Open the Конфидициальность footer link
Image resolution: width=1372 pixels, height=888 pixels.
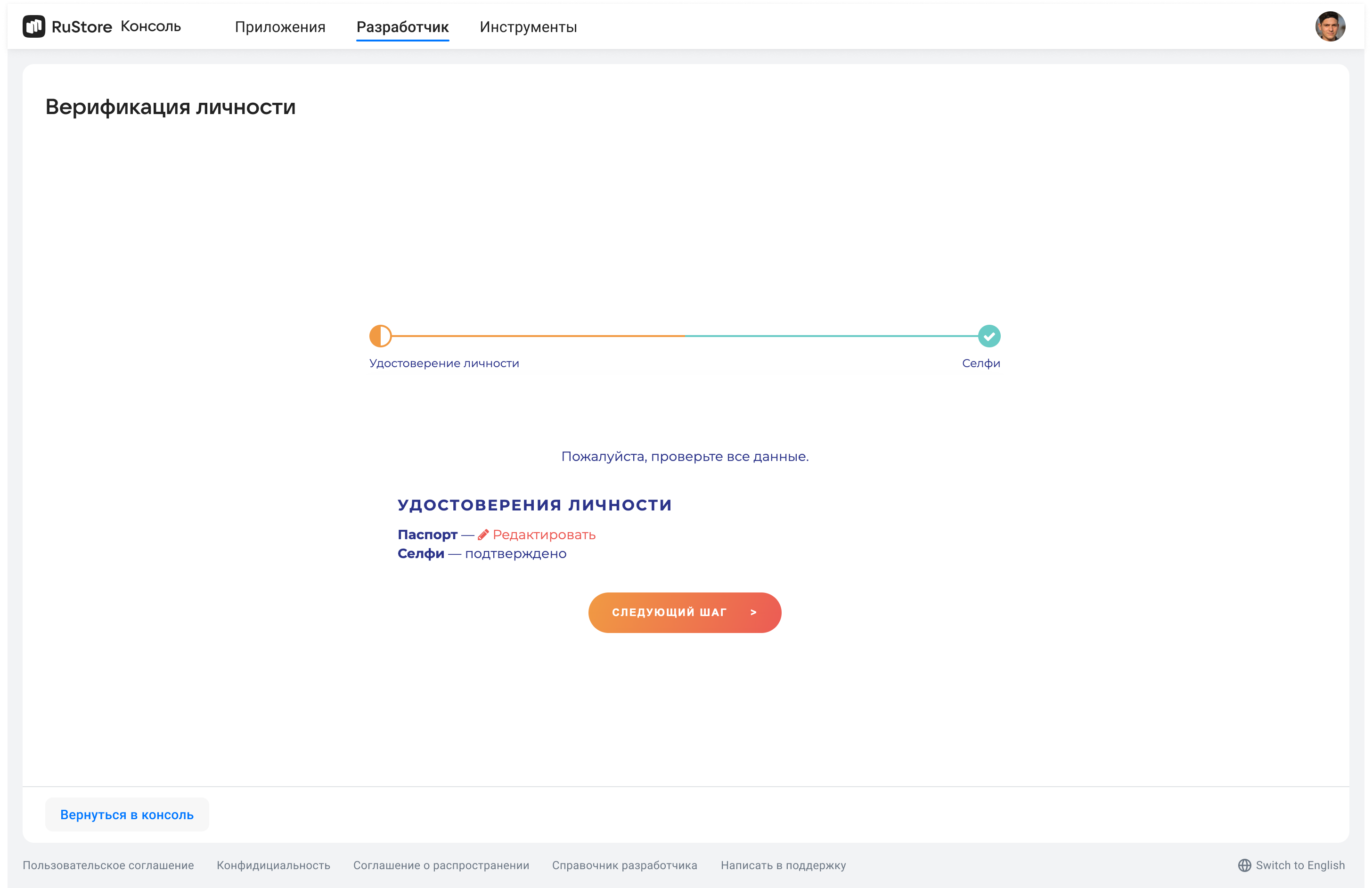(273, 865)
